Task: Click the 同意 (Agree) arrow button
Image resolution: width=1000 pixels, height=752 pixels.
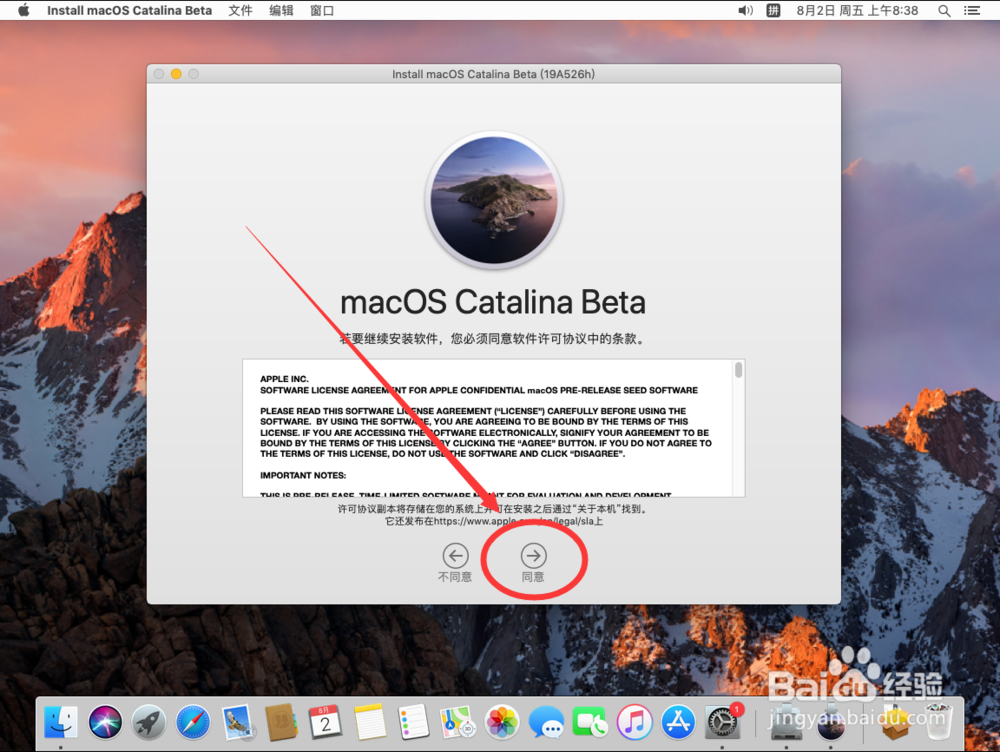Action: (533, 556)
